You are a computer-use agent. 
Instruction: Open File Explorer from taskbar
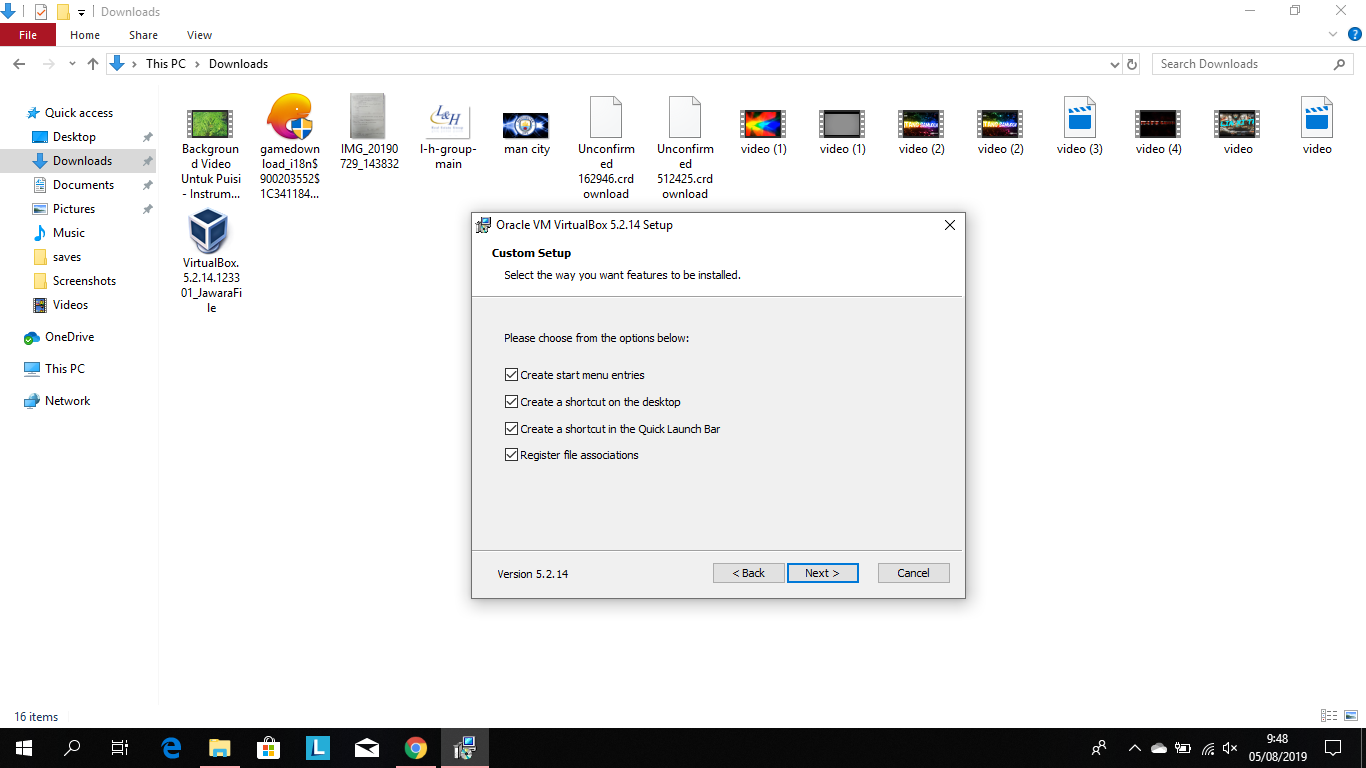pyautogui.click(x=220, y=748)
